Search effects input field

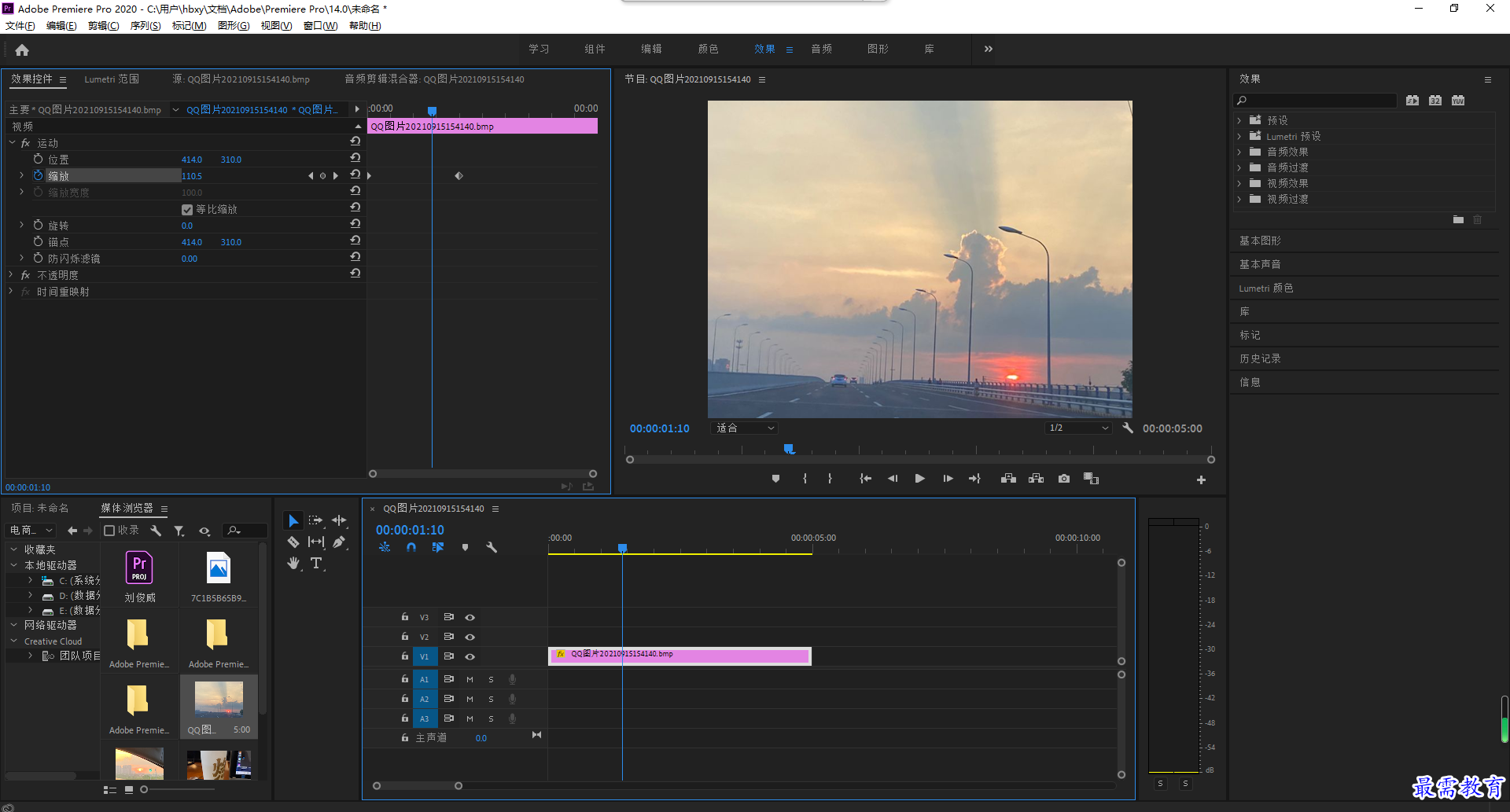(x=1315, y=101)
